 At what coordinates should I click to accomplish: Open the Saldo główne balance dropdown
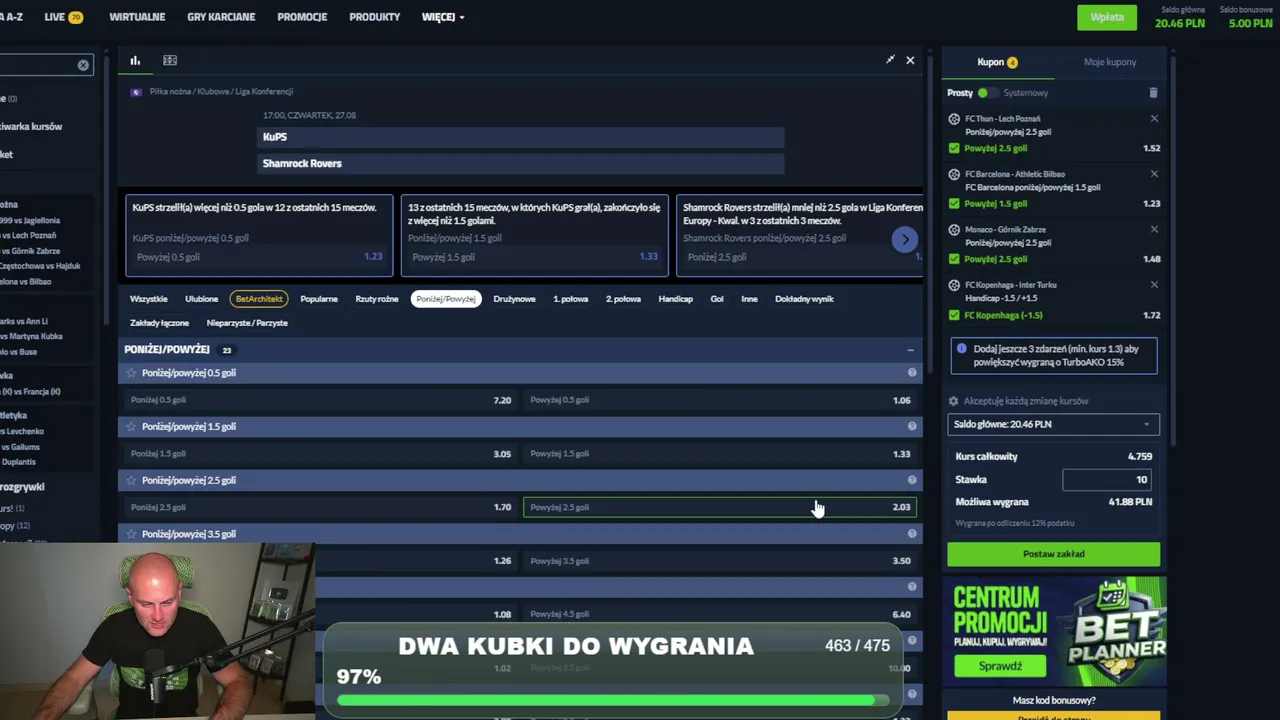point(1053,424)
